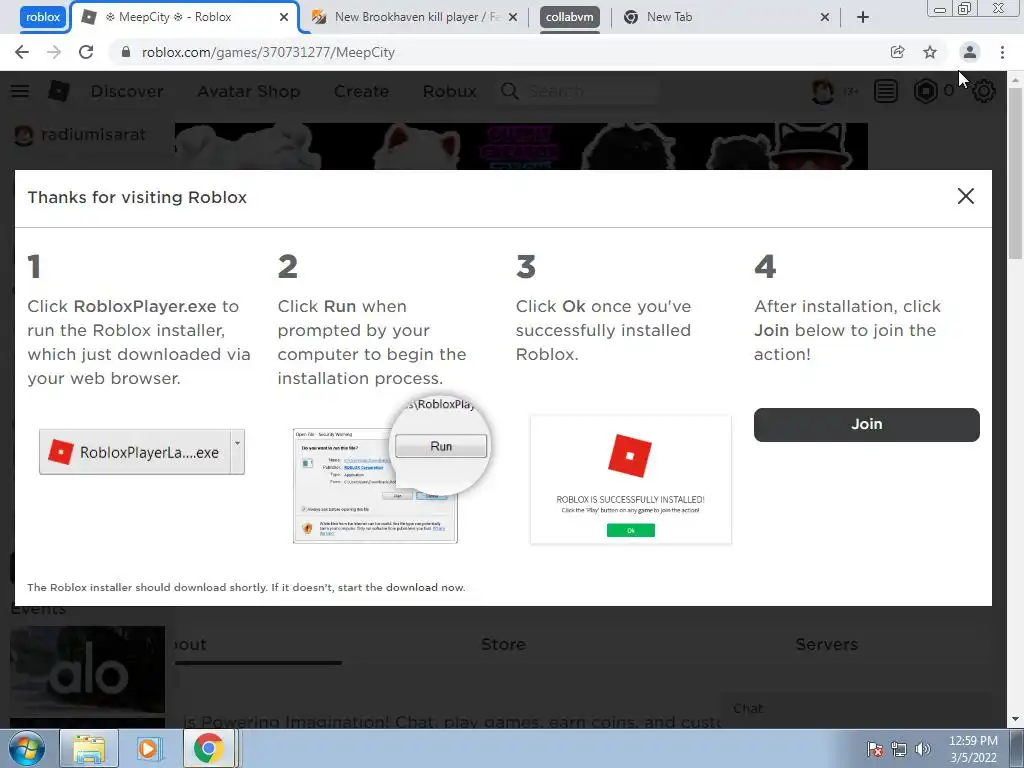Screen dimensions: 1024x768
Task: Open Windows Media Player from the taskbar
Action: pyautogui.click(x=148, y=748)
